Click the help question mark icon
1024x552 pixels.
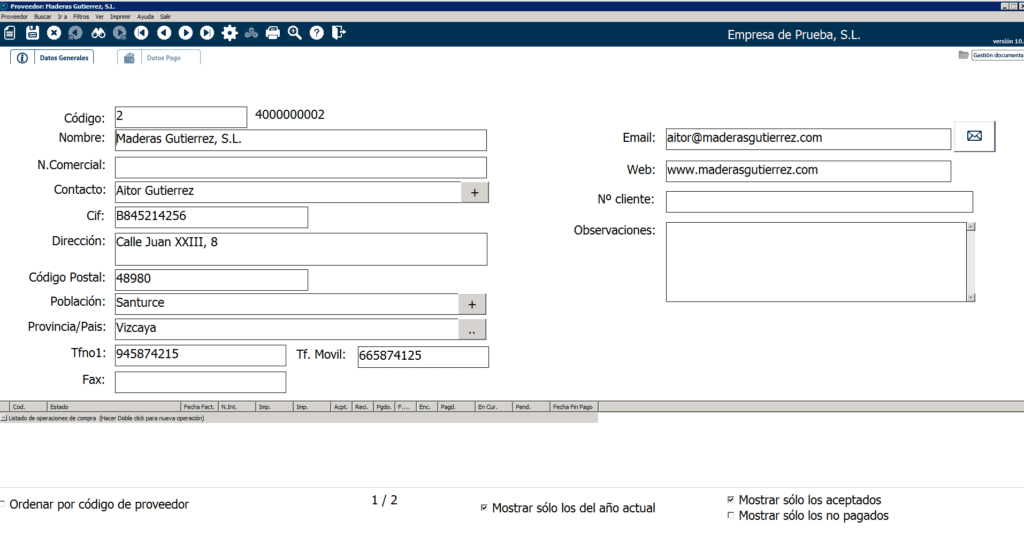(317, 33)
